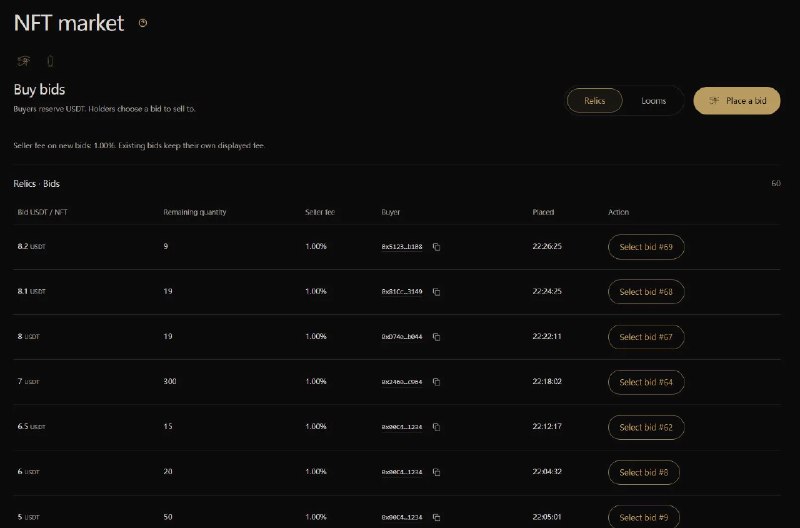Open buyer address in the 300 quantity row
Viewport: 800px width, 528px height.
(402, 382)
